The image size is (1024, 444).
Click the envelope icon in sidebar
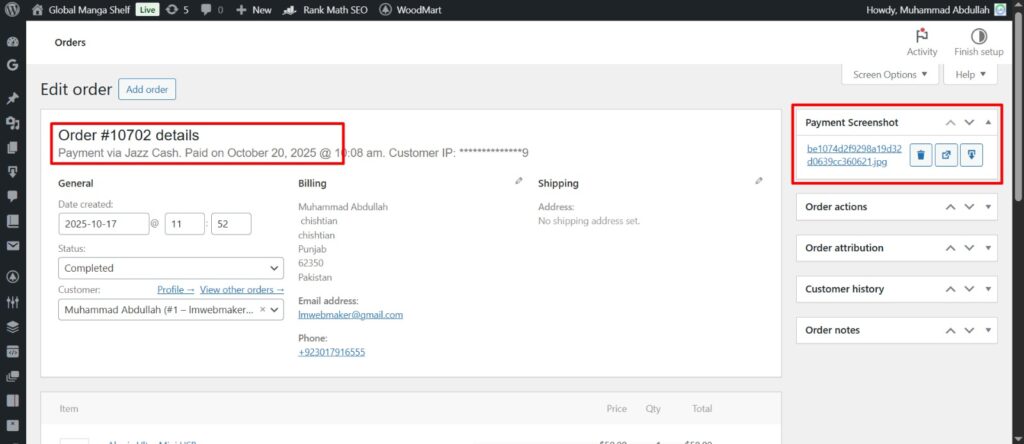coord(12,246)
